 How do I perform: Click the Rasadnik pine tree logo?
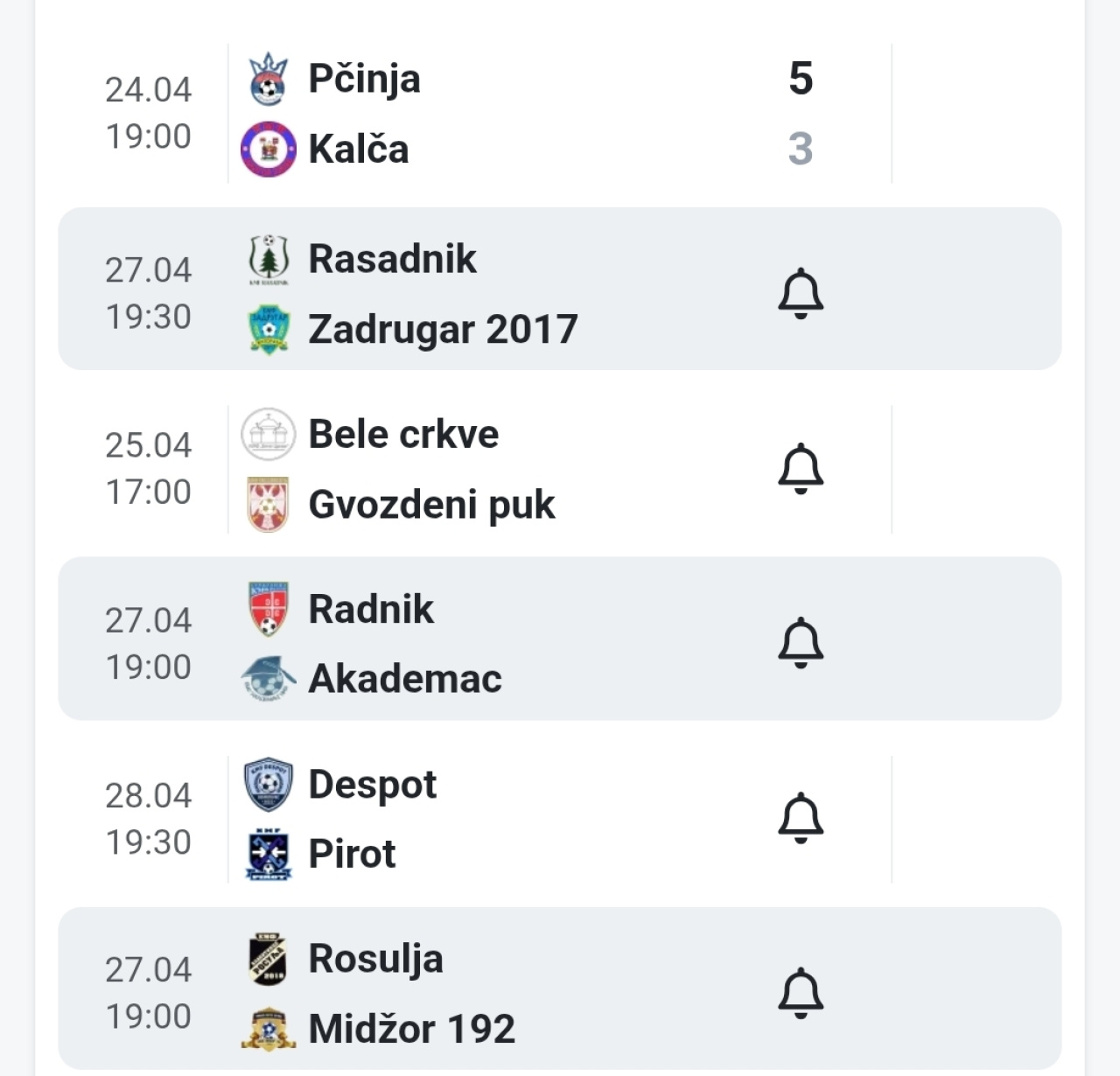tap(268, 259)
